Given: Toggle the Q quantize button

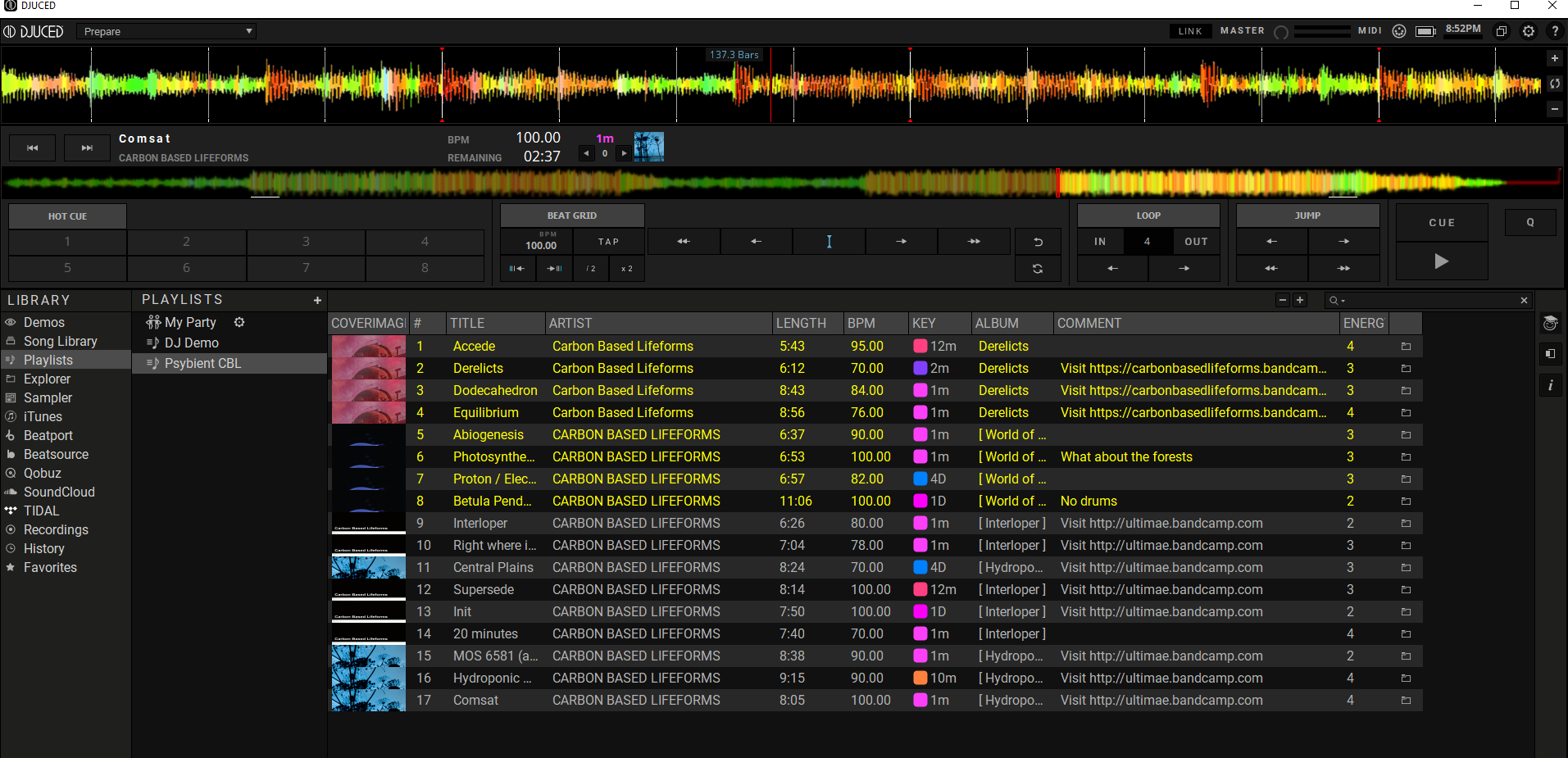Looking at the screenshot, I should point(1529,223).
